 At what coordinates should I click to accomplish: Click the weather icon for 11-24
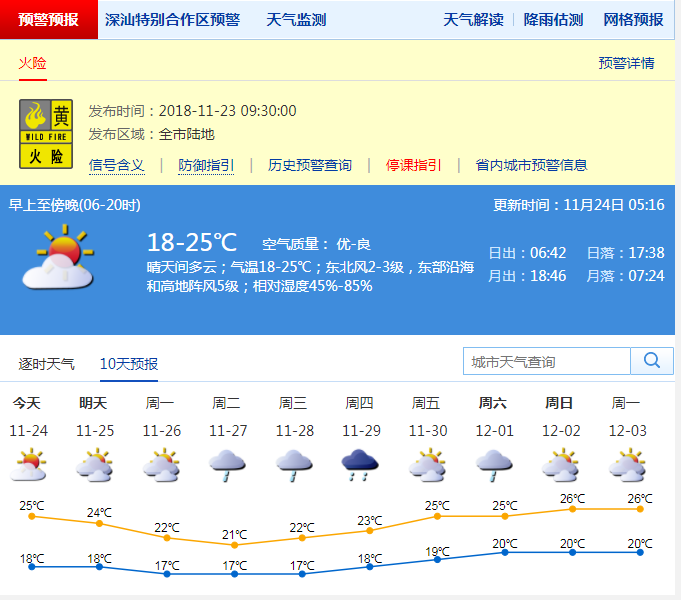coord(27,465)
